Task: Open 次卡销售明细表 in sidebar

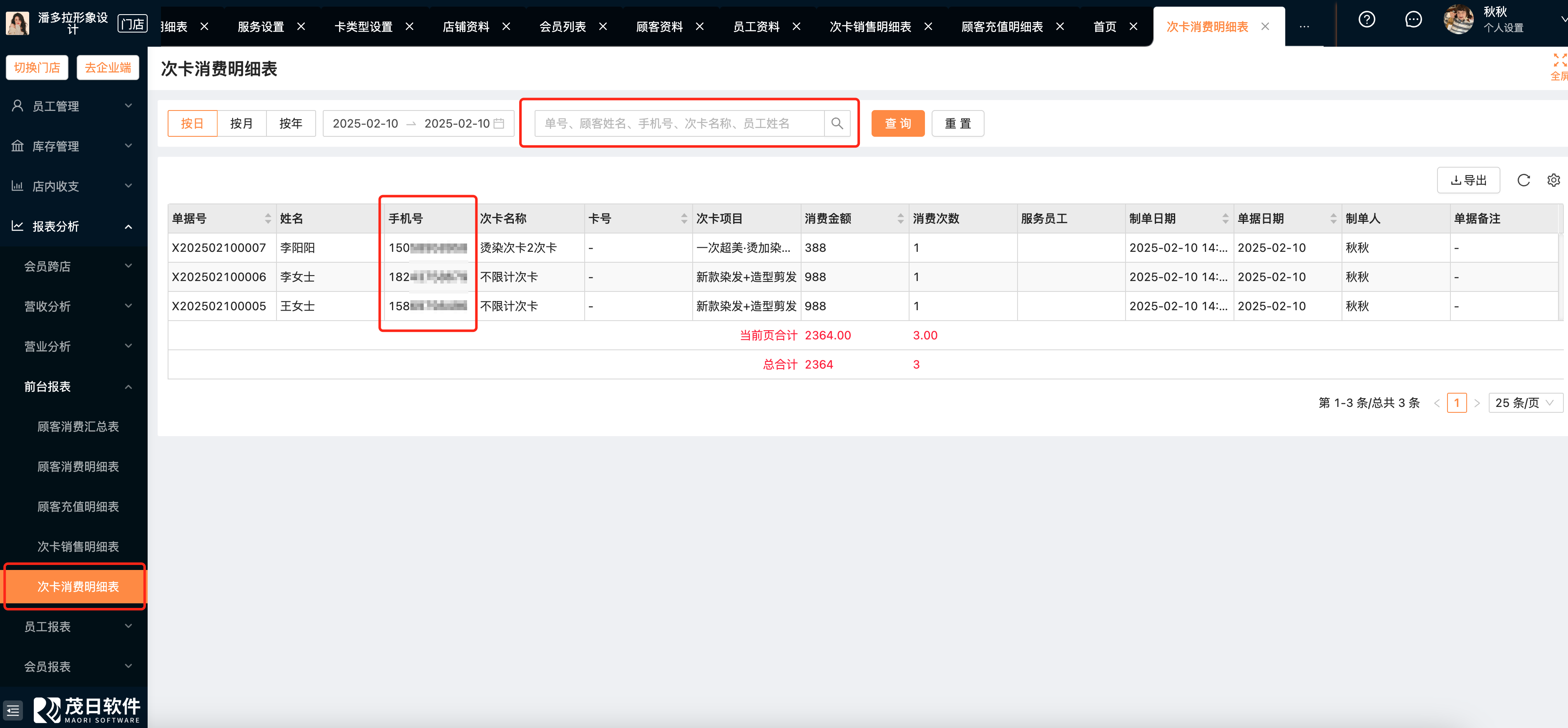Action: point(78,547)
